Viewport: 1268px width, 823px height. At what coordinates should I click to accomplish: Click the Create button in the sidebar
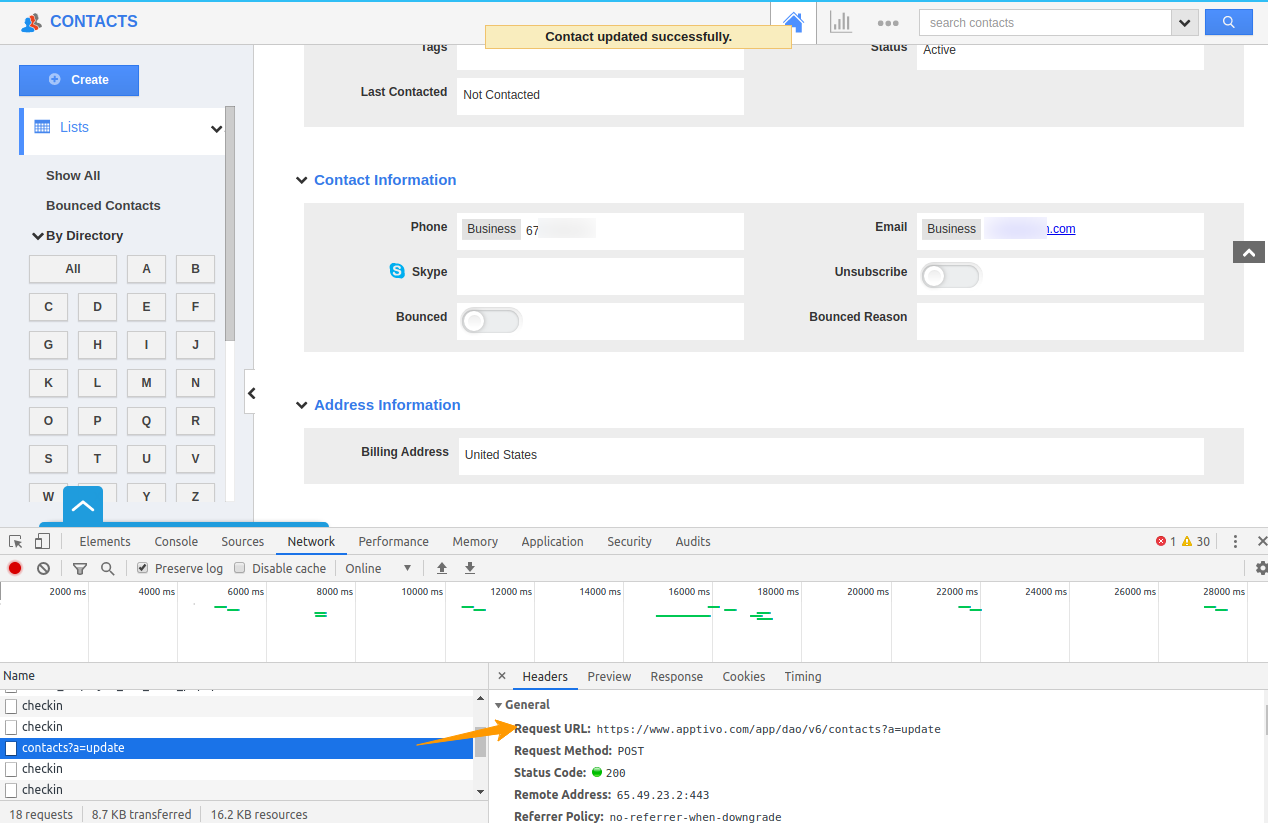(x=78, y=80)
